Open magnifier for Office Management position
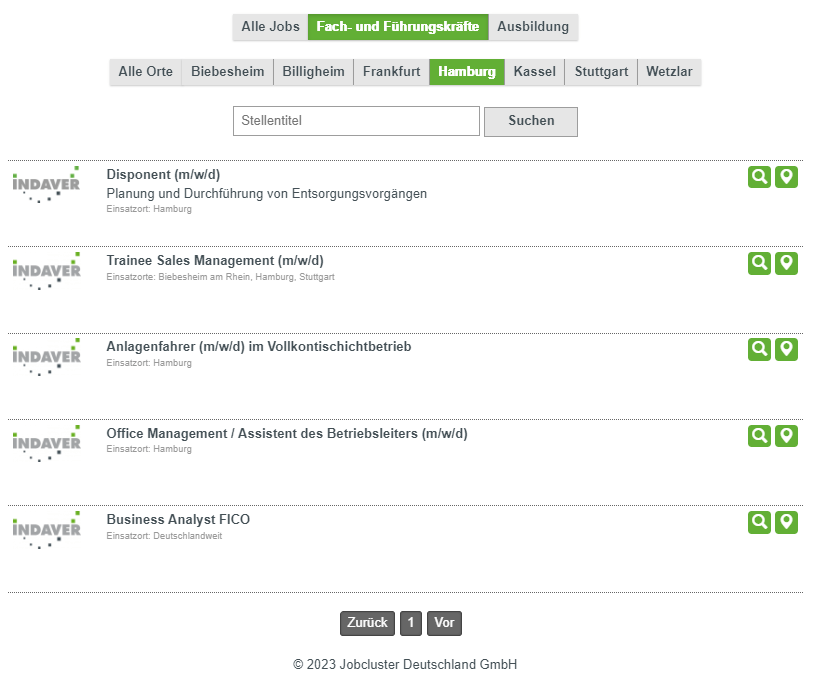The image size is (818, 681). point(759,435)
